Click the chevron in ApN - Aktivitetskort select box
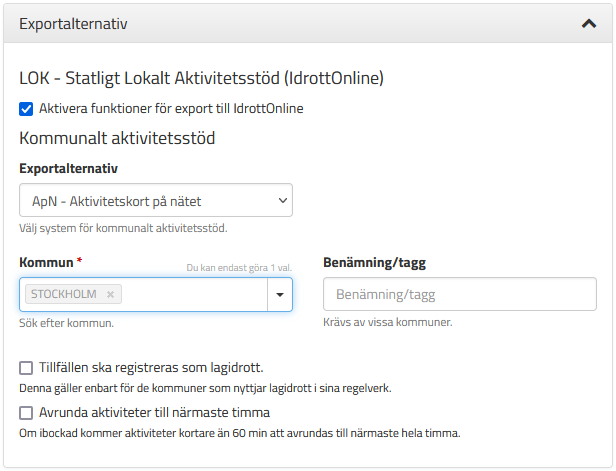Screen dimensions: 616x471 pyautogui.click(x=282, y=201)
